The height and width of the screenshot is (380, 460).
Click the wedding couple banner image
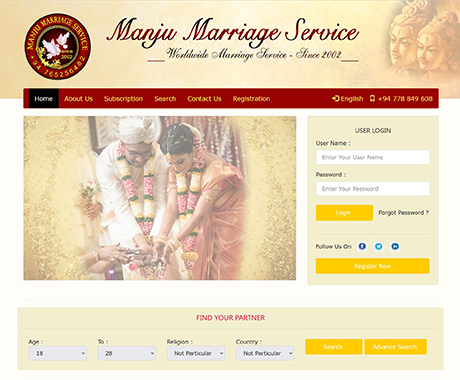click(x=160, y=198)
